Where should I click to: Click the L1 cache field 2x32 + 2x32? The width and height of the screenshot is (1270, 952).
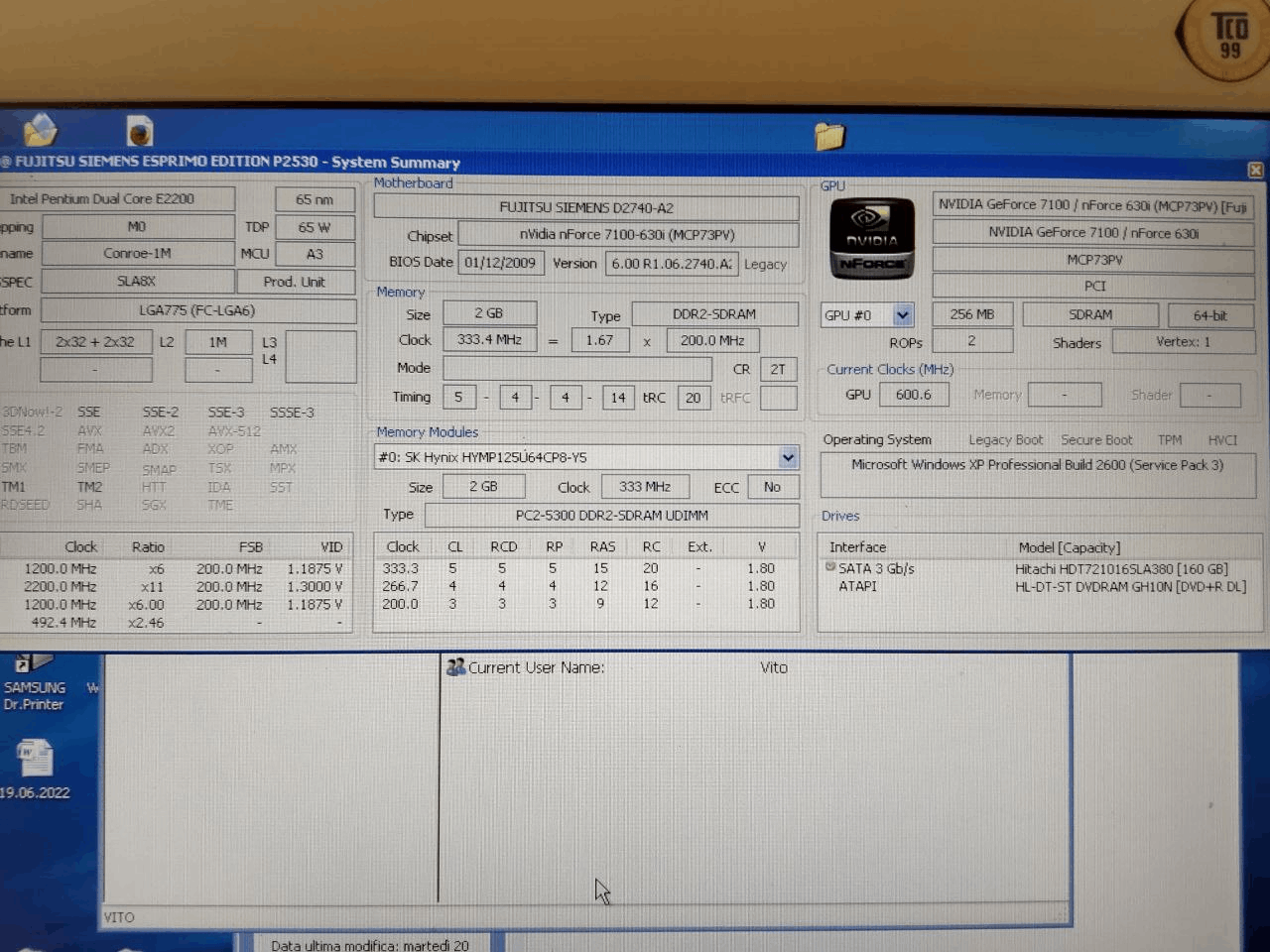pos(95,342)
